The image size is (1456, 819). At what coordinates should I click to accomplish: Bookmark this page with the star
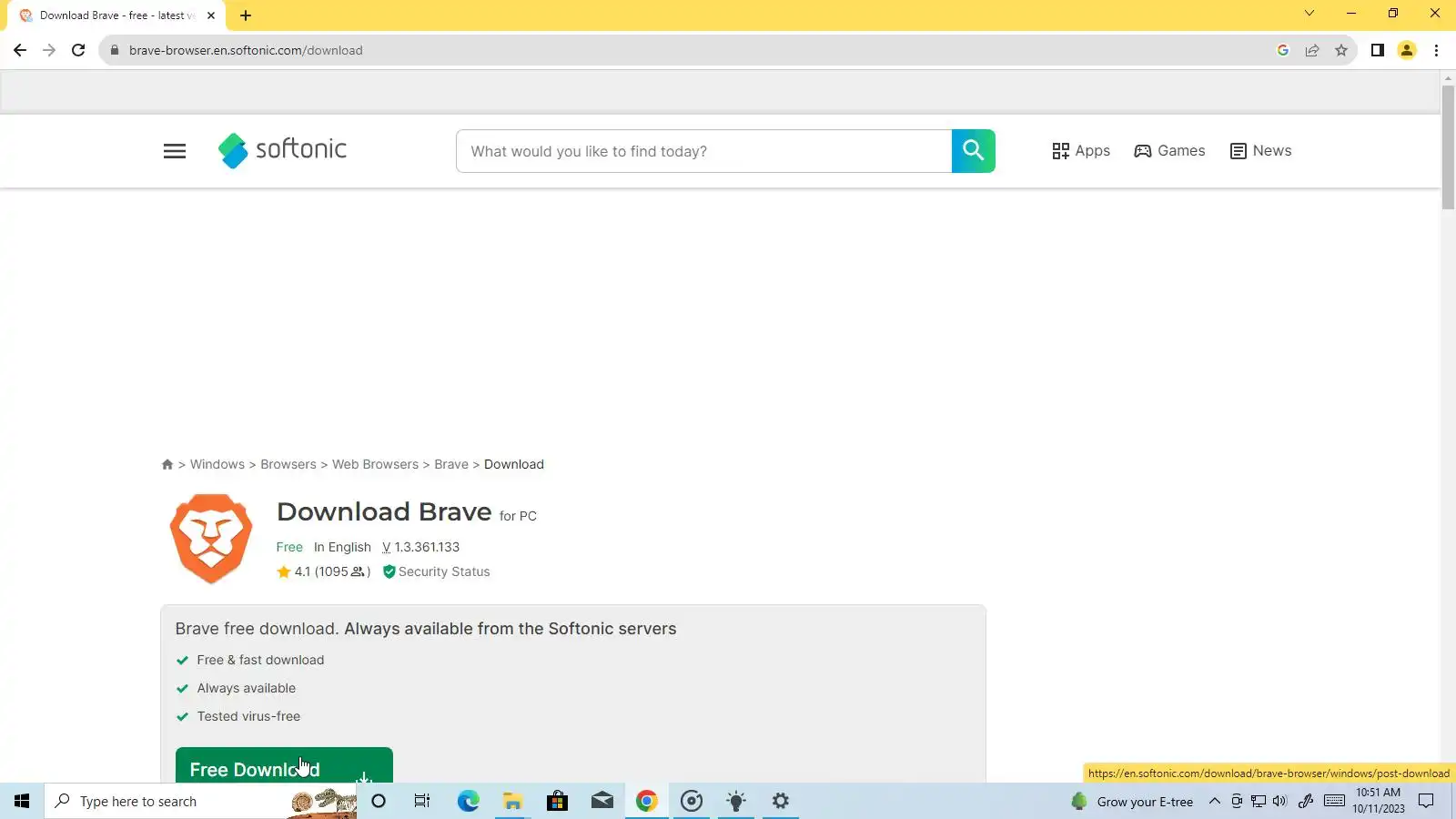coord(1341,50)
